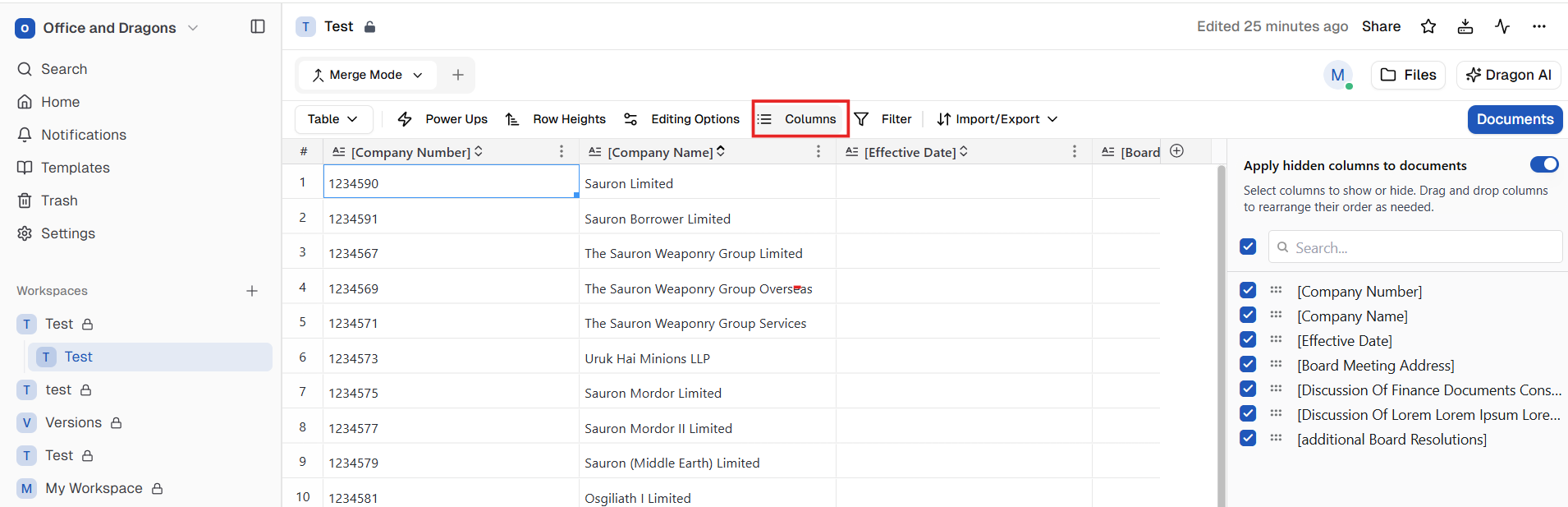Collapse the sidebar panel icon

point(258,27)
